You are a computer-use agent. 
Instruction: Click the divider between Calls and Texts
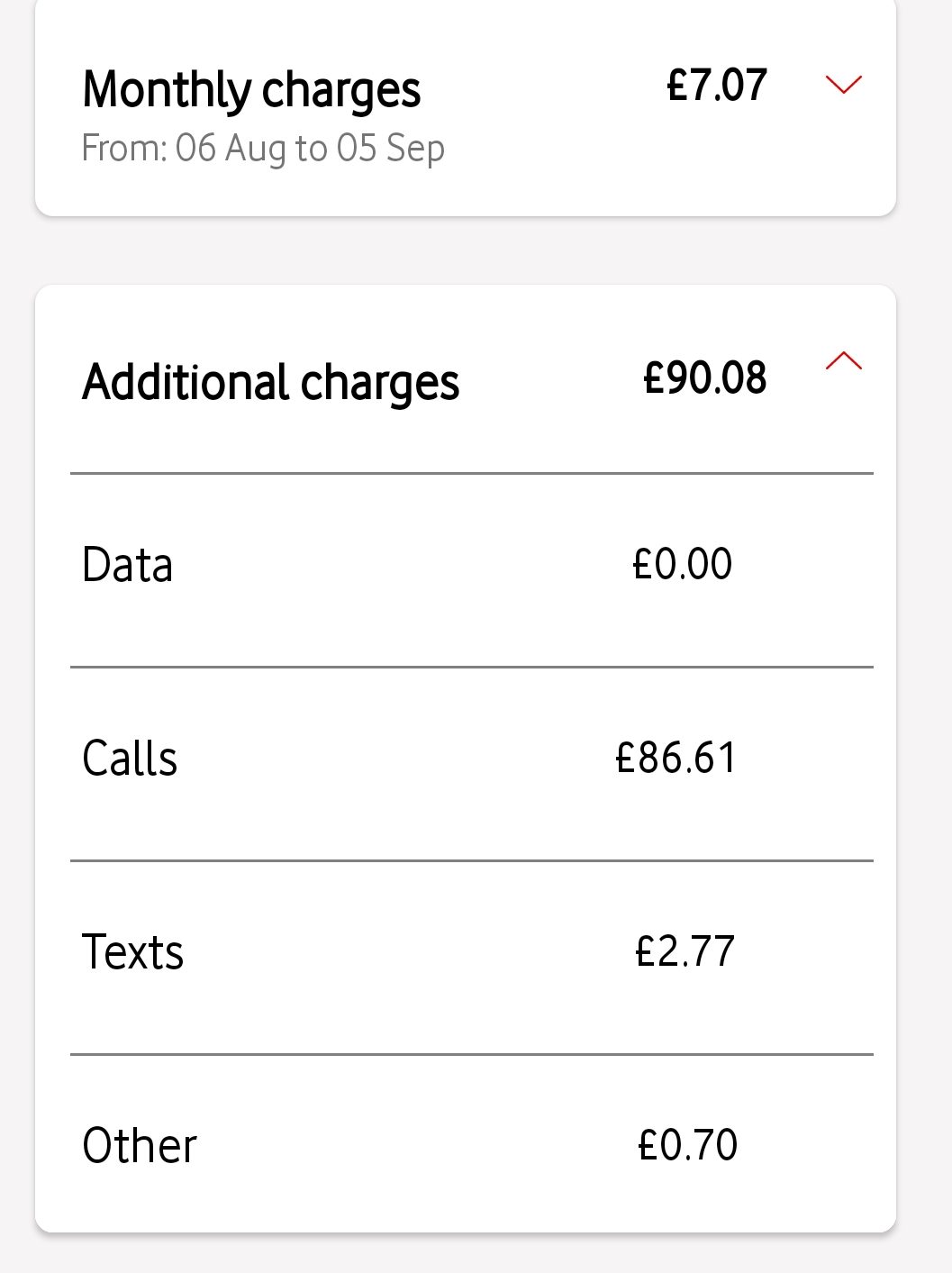[x=471, y=861]
